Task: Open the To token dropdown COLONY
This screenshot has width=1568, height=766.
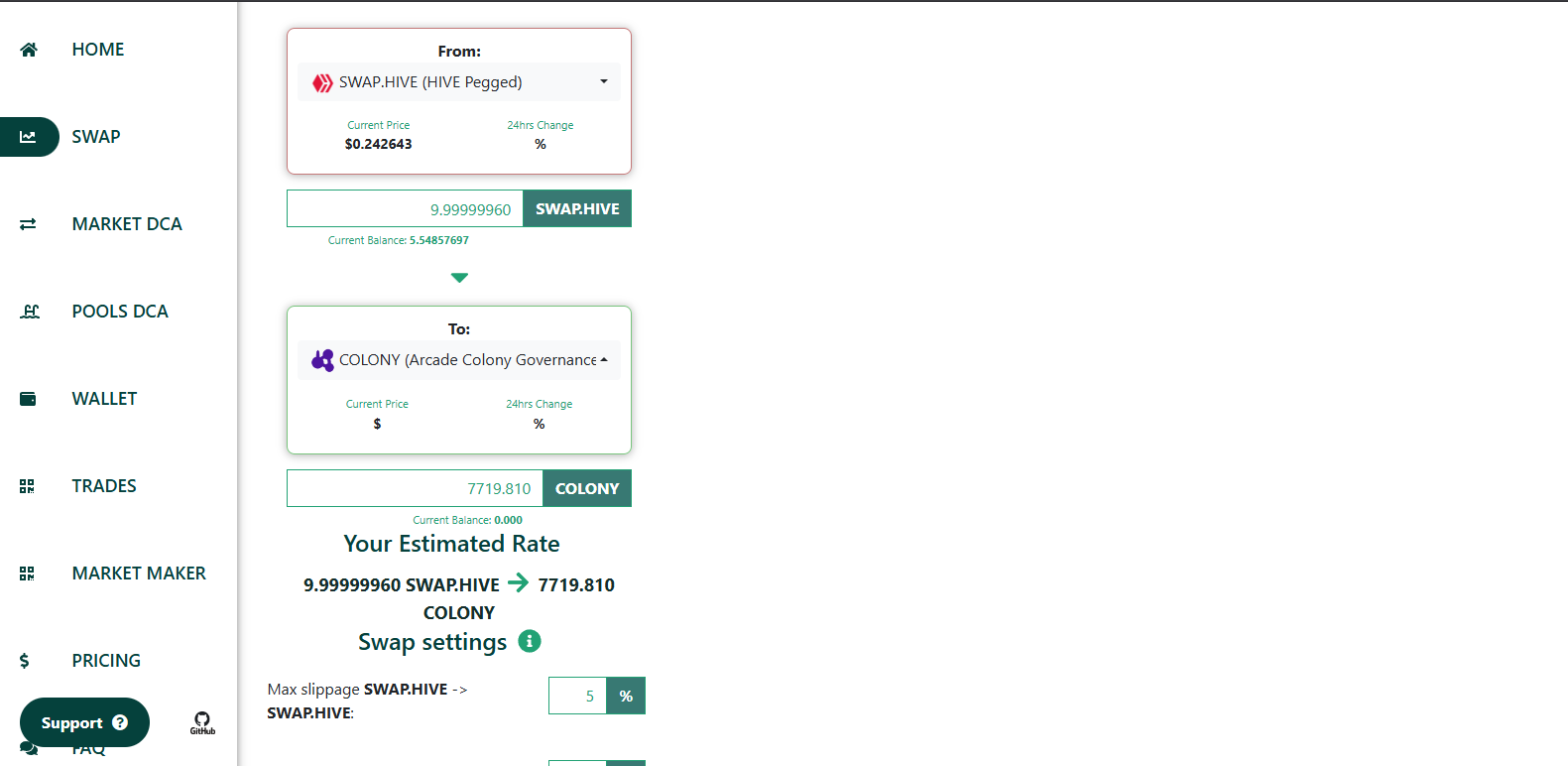Action: tap(459, 360)
